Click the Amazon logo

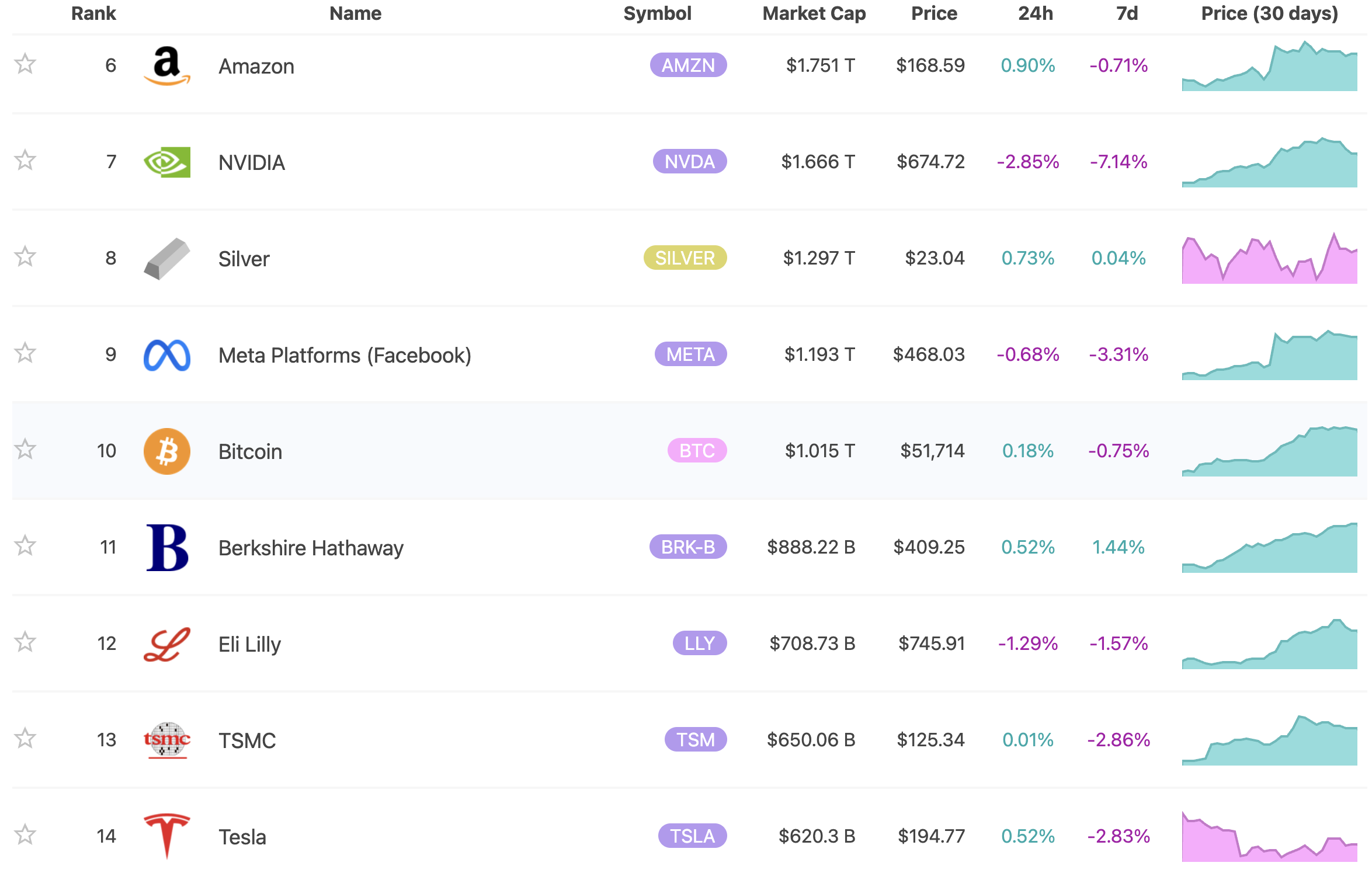click(x=166, y=66)
